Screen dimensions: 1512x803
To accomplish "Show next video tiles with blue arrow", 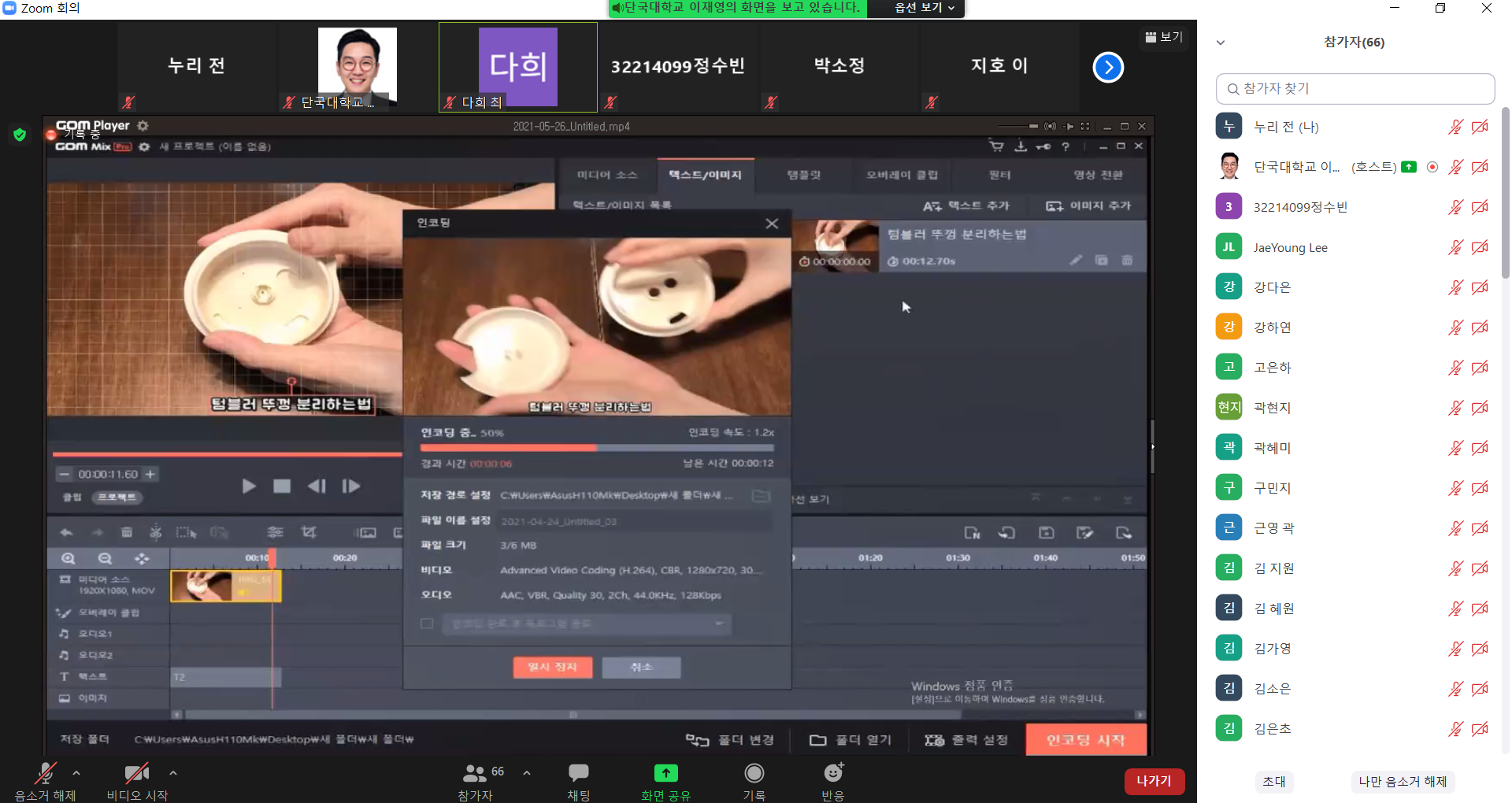I will [x=1108, y=67].
